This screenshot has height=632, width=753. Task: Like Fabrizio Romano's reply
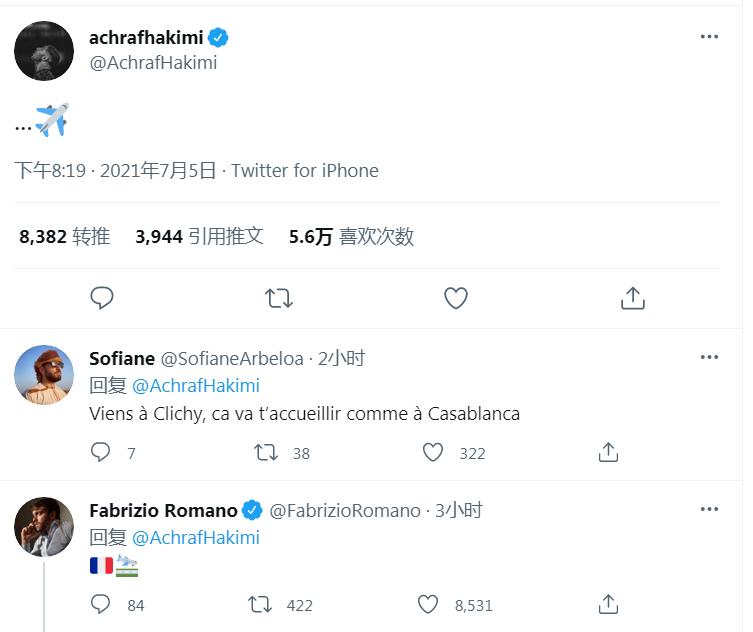[428, 605]
